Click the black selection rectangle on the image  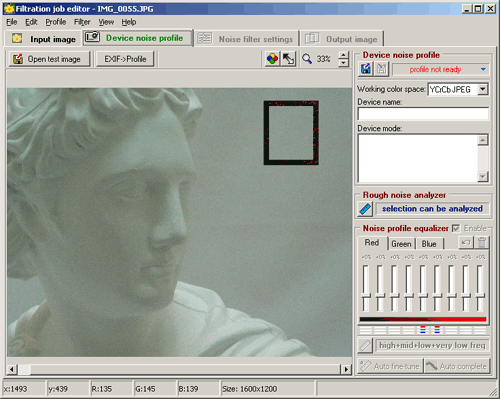(x=291, y=133)
